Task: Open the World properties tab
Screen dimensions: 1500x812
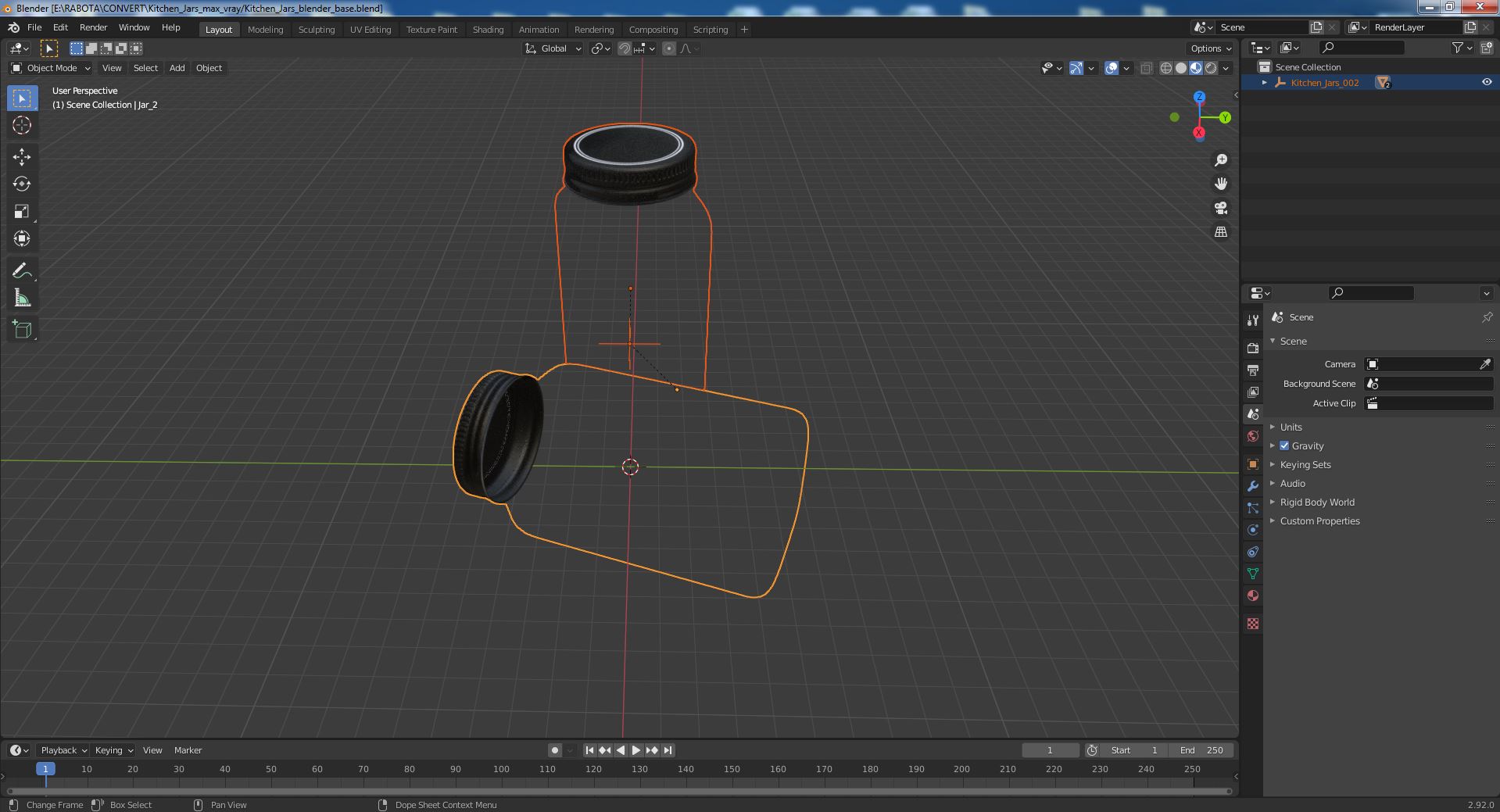Action: [x=1253, y=436]
